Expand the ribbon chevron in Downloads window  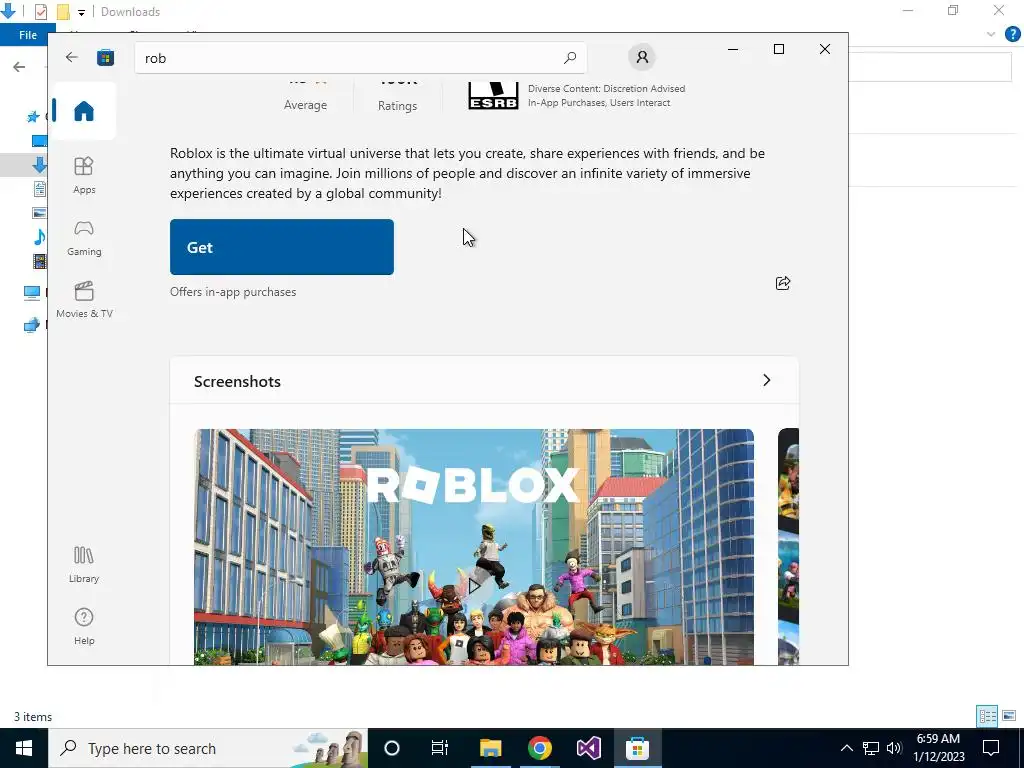click(x=991, y=34)
